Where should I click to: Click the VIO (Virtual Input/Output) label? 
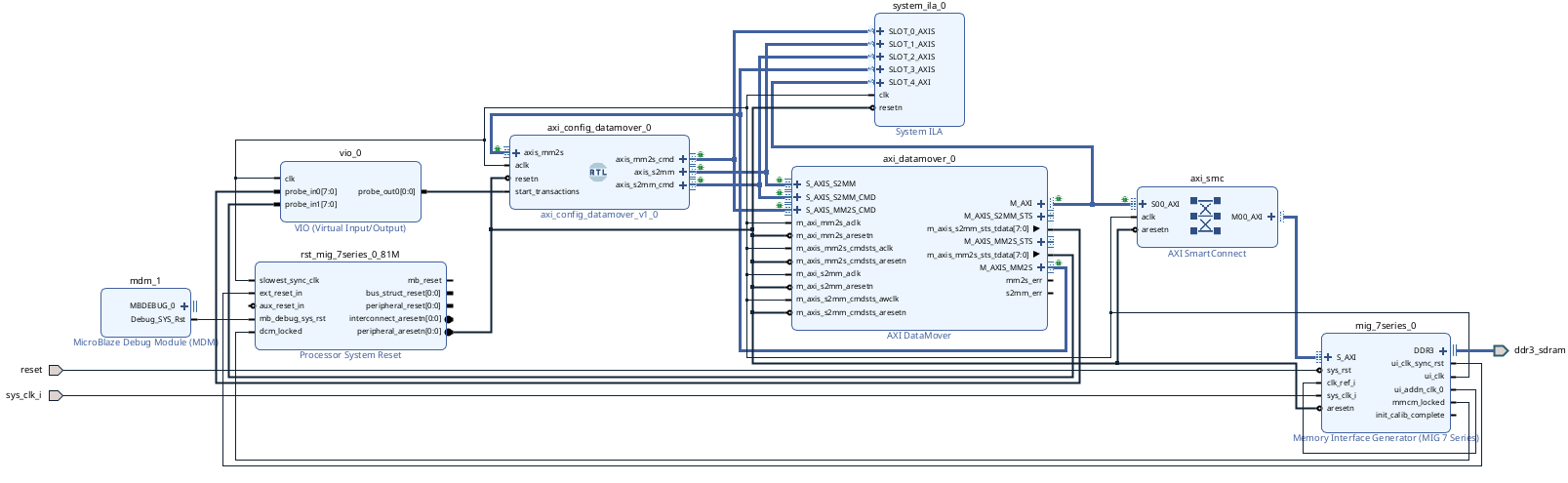tap(350, 228)
